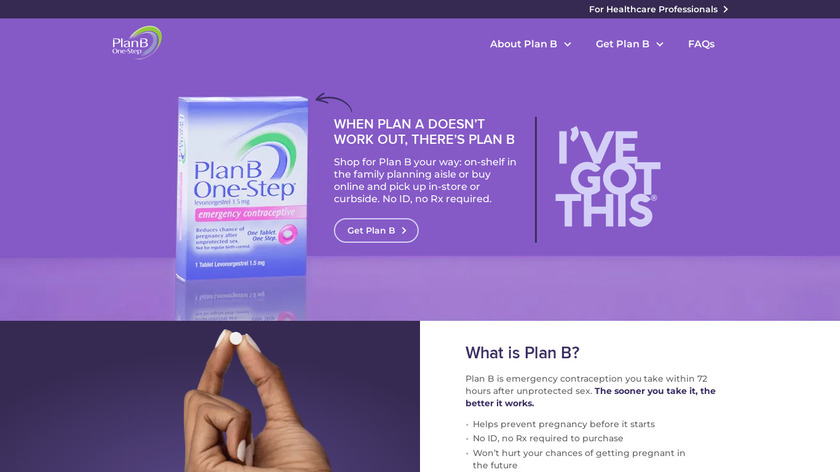Click the curved arrow pointing at box
840x472 pixels.
[334, 102]
